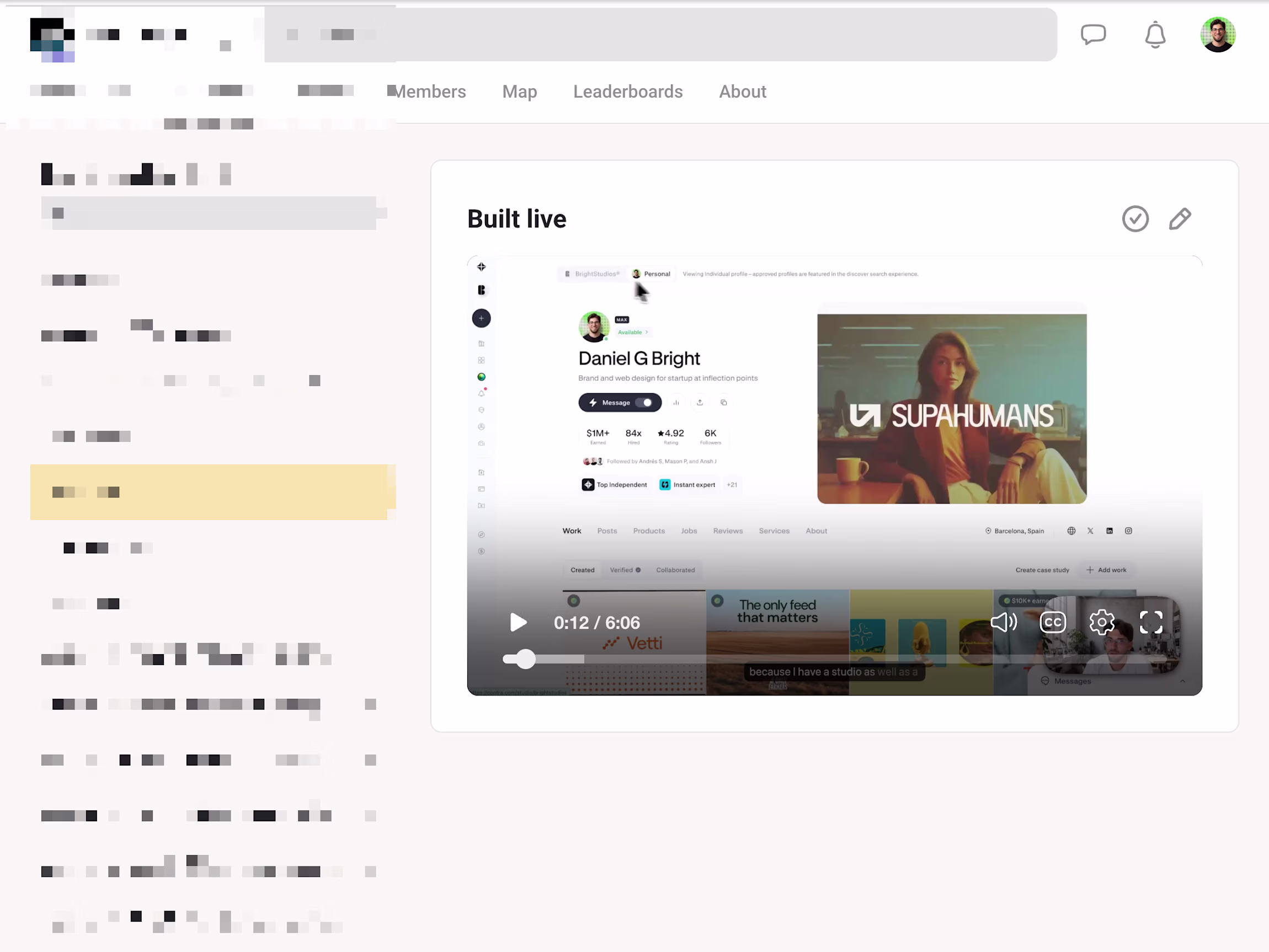Screen dimensions: 1269x952
Task: Open the user profile avatar menu
Action: point(1218,34)
